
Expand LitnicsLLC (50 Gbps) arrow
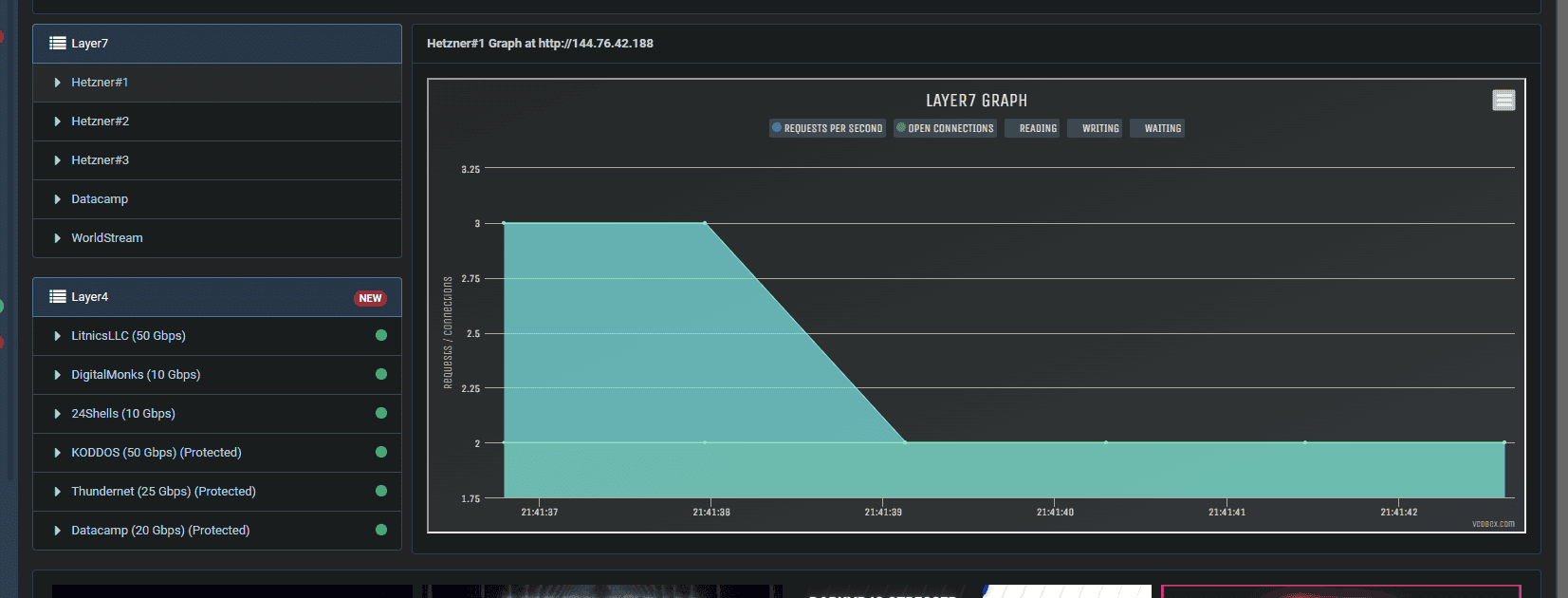58,336
